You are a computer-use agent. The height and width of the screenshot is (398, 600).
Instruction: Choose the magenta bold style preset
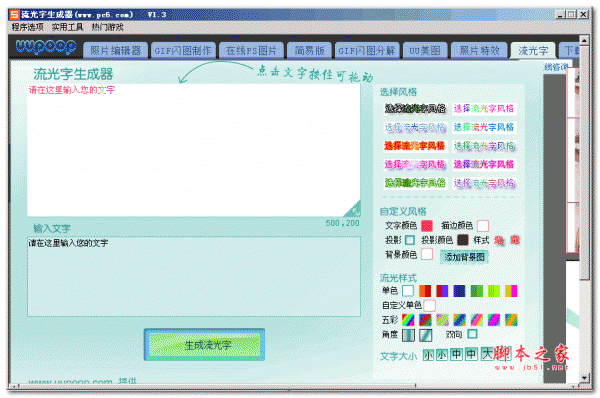coord(484,165)
